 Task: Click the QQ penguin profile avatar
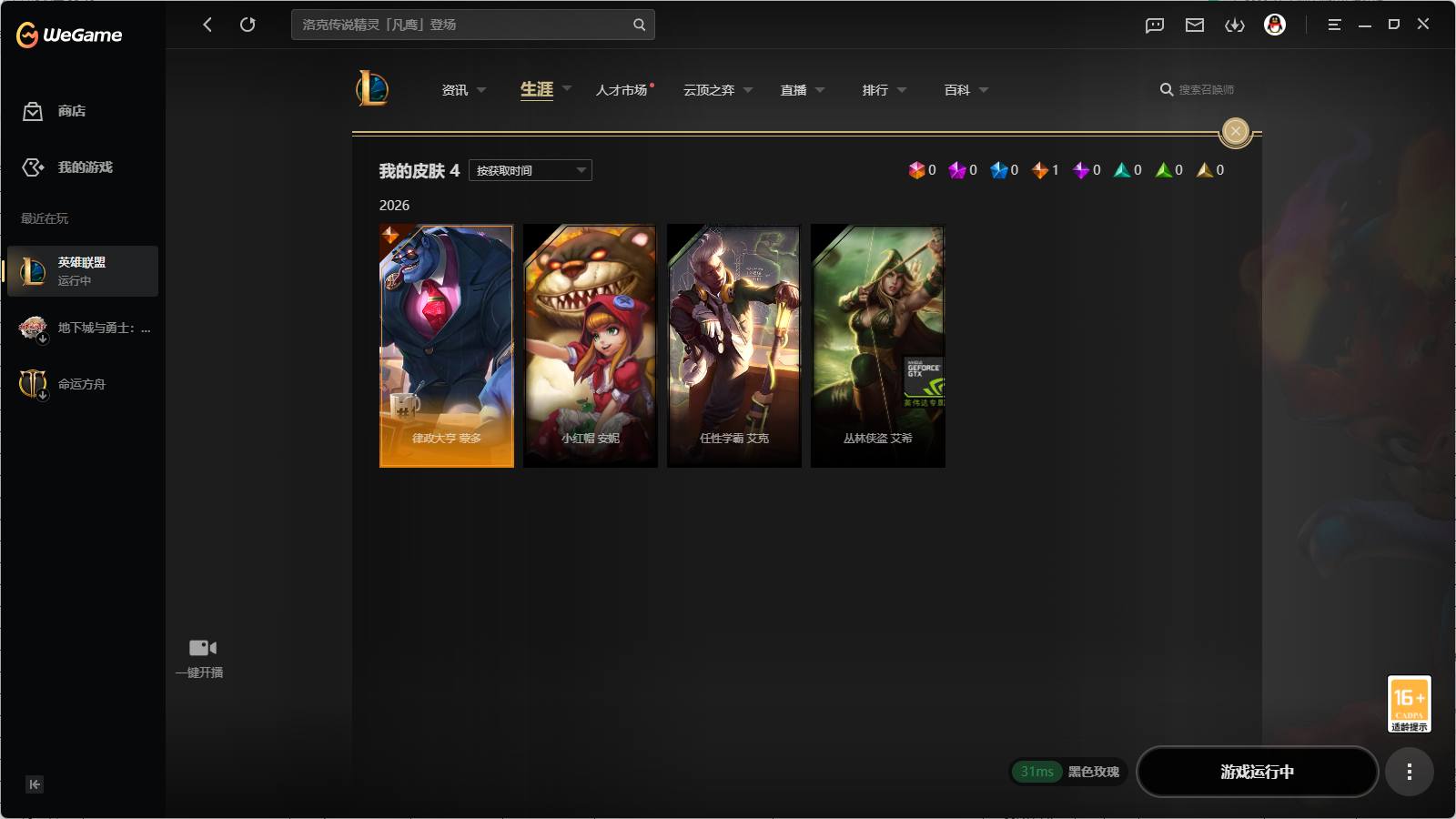1275,25
